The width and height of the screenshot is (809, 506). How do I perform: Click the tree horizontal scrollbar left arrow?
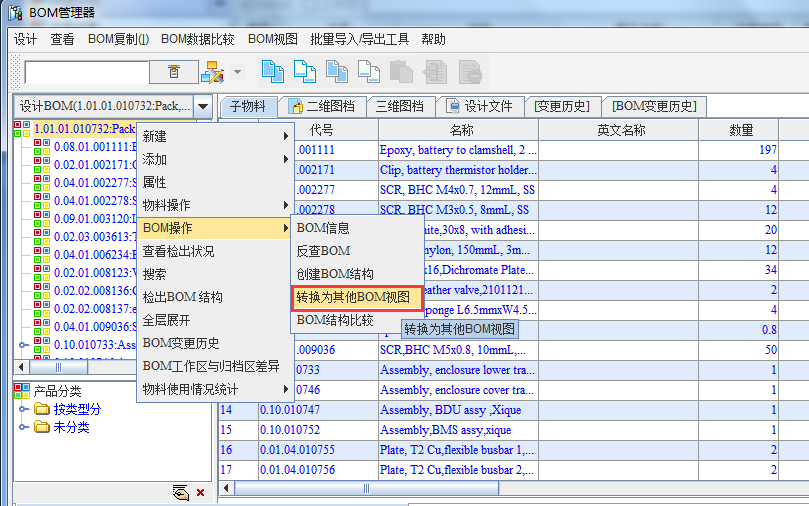[21, 367]
